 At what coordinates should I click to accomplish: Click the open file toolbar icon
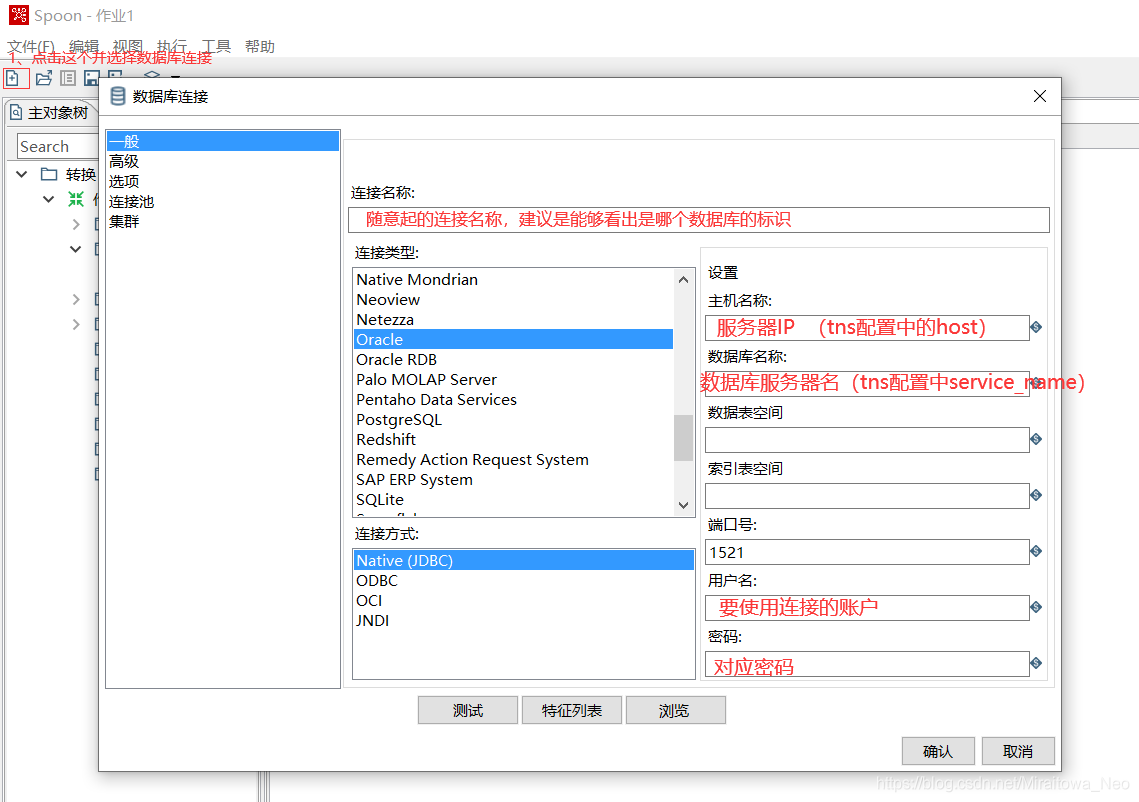[x=44, y=78]
